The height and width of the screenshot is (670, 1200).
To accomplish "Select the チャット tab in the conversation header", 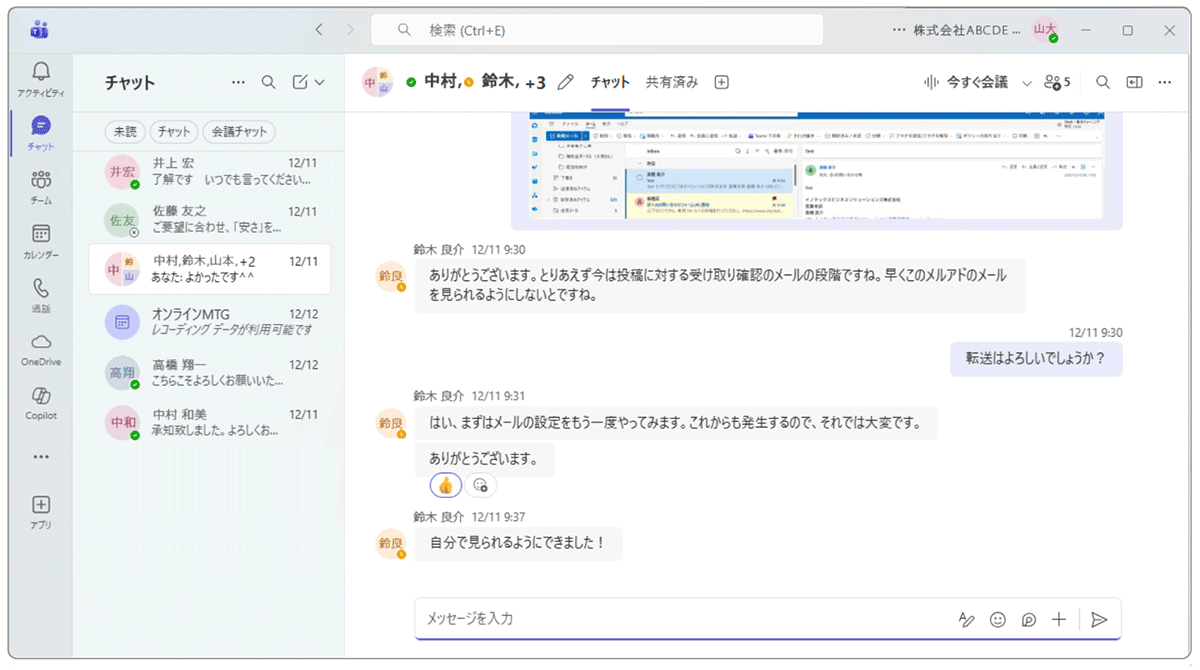I will click(x=609, y=82).
